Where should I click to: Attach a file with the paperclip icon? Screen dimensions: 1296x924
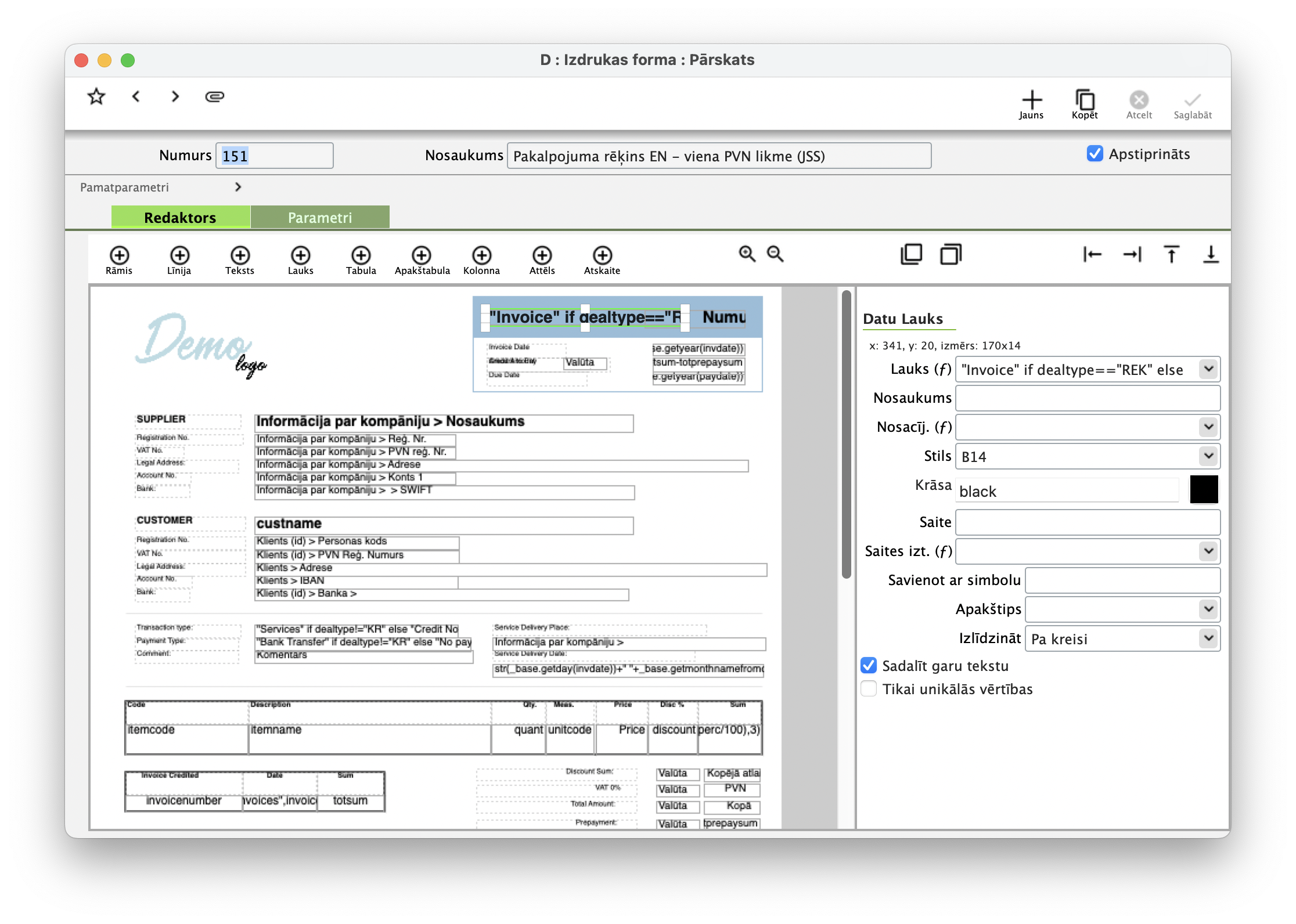click(214, 96)
